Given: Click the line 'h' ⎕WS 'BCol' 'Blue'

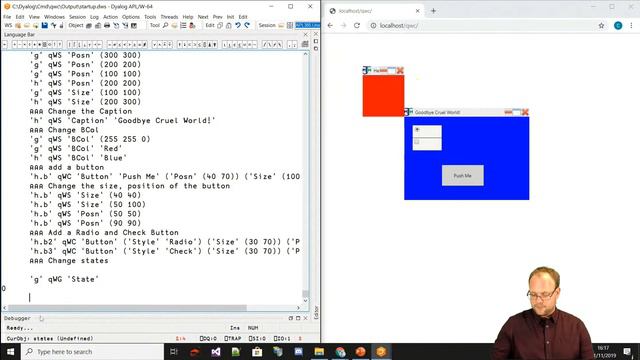Looking at the screenshot, I should click(x=78, y=158).
